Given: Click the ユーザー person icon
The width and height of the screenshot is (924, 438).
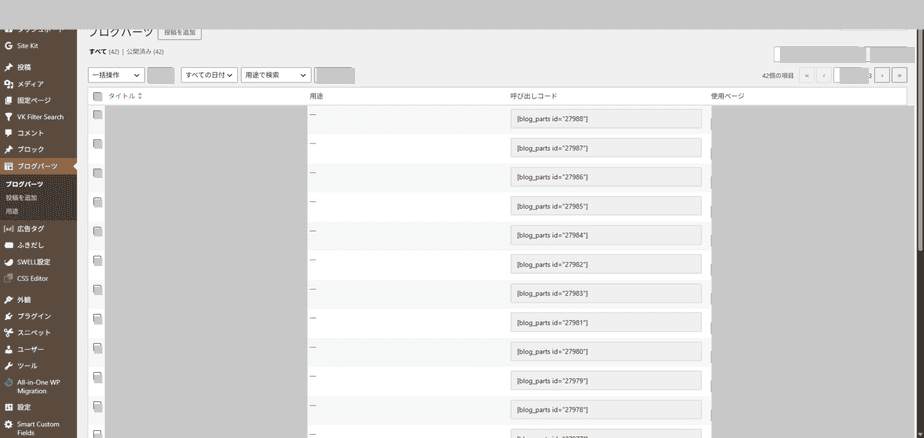Looking at the screenshot, I should 8,350.
